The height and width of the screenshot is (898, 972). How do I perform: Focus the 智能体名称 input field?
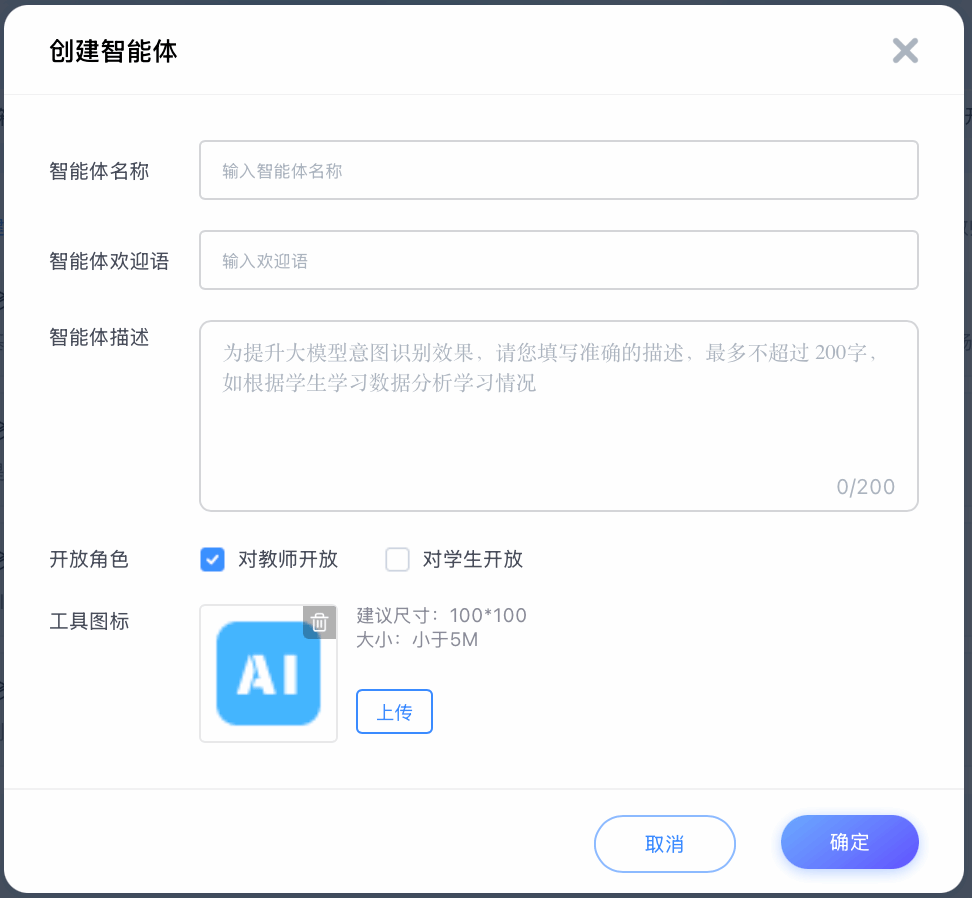(x=558, y=170)
